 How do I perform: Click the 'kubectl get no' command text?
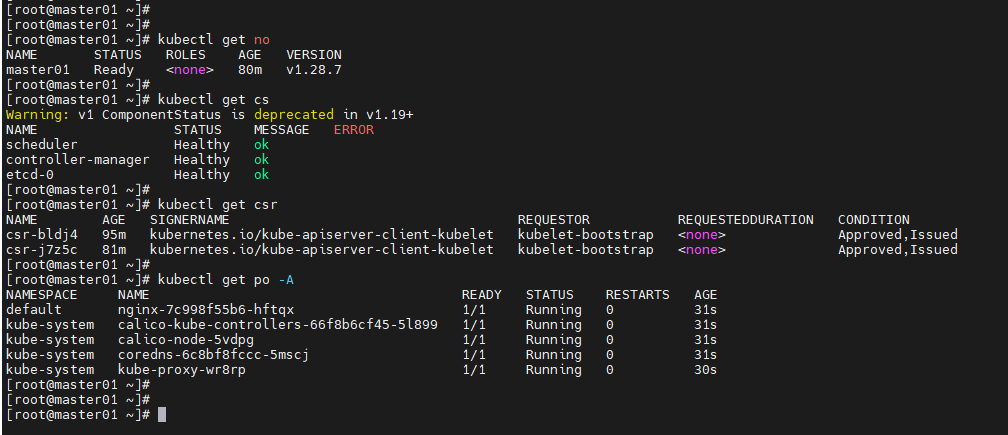pos(213,40)
